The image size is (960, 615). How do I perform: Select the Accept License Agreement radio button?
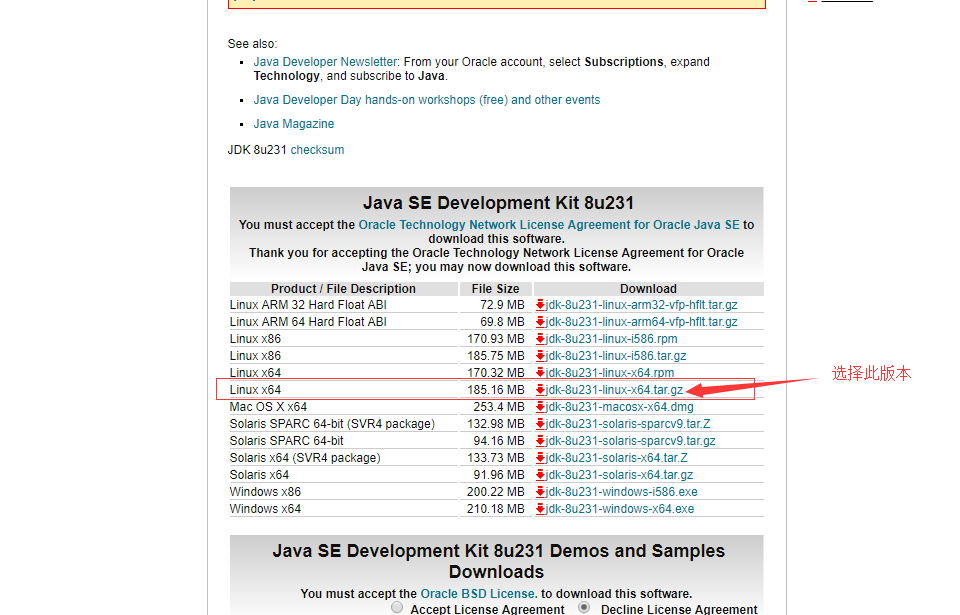click(397, 607)
